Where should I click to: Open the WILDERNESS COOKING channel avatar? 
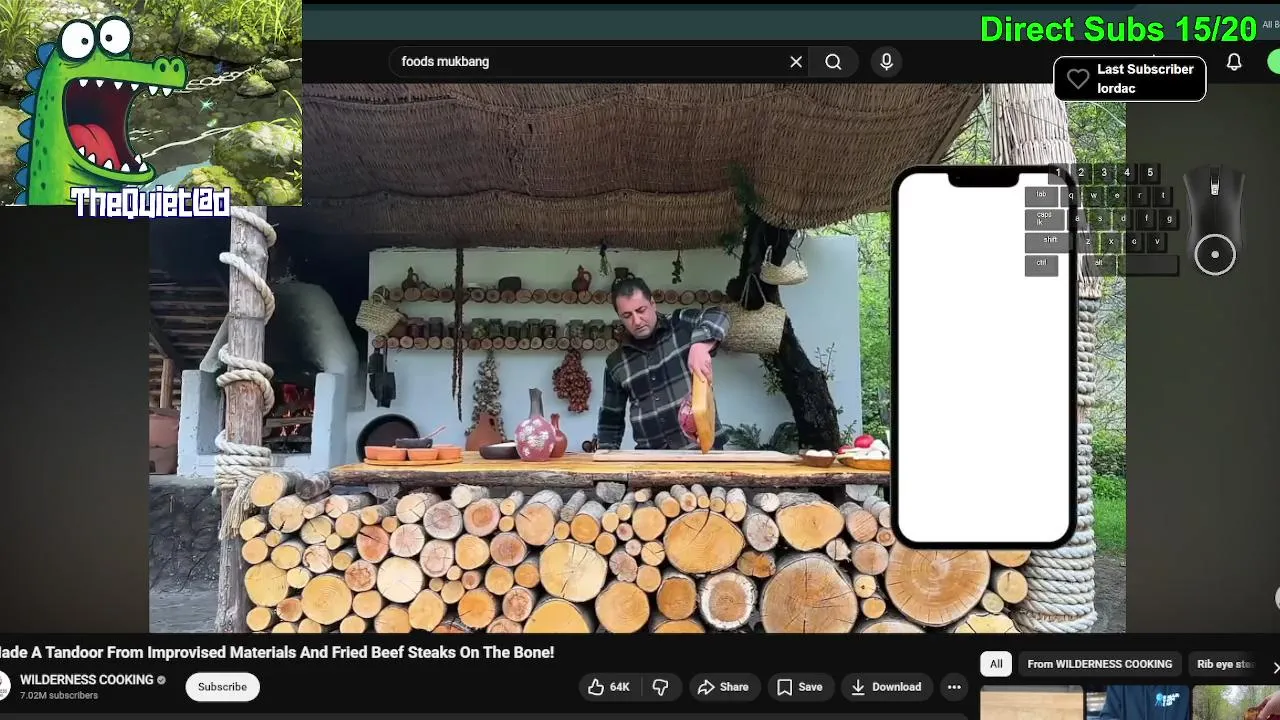[4, 687]
